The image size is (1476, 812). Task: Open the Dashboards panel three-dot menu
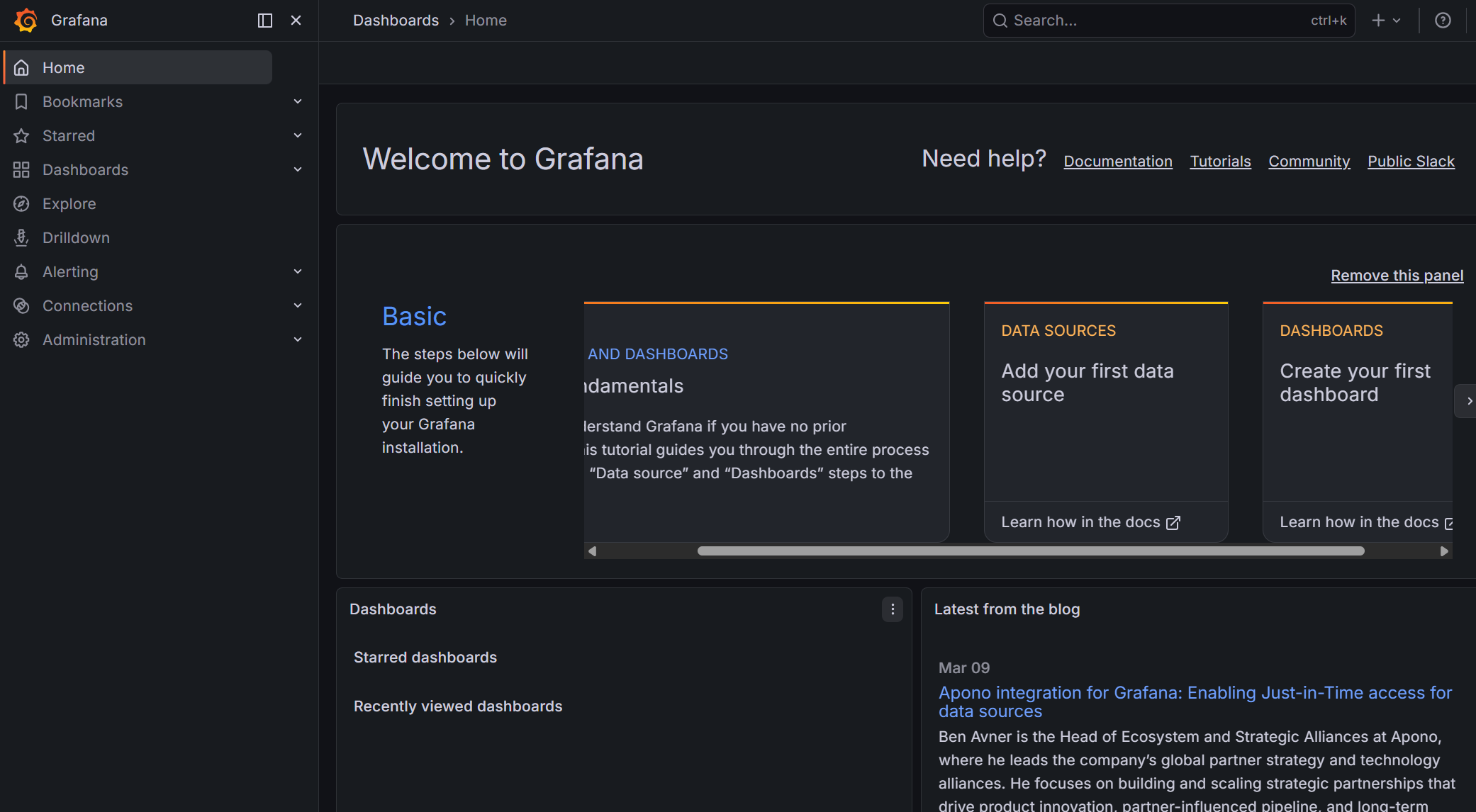click(x=893, y=609)
